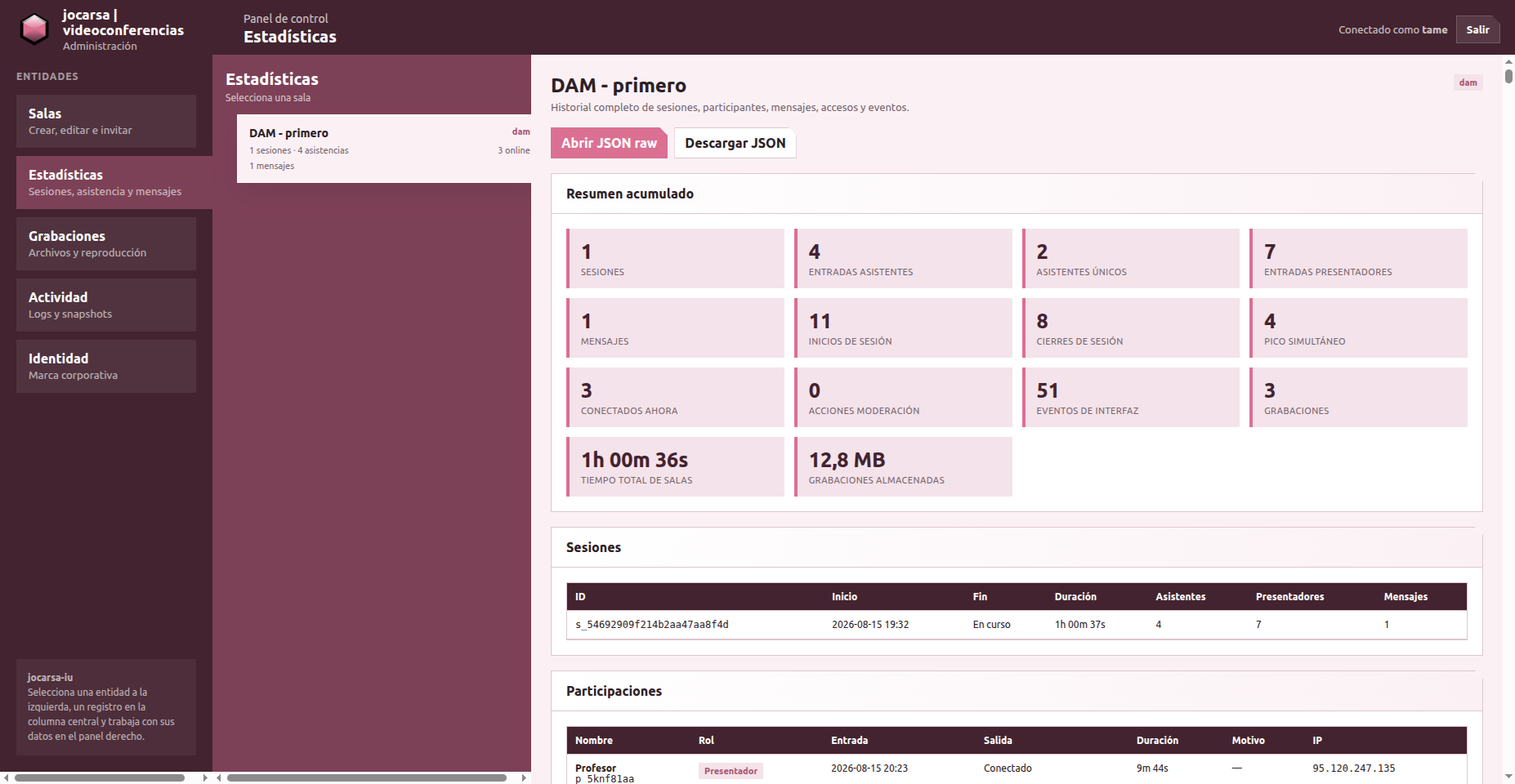Click the Inicio column header in Sesiones

(844, 597)
